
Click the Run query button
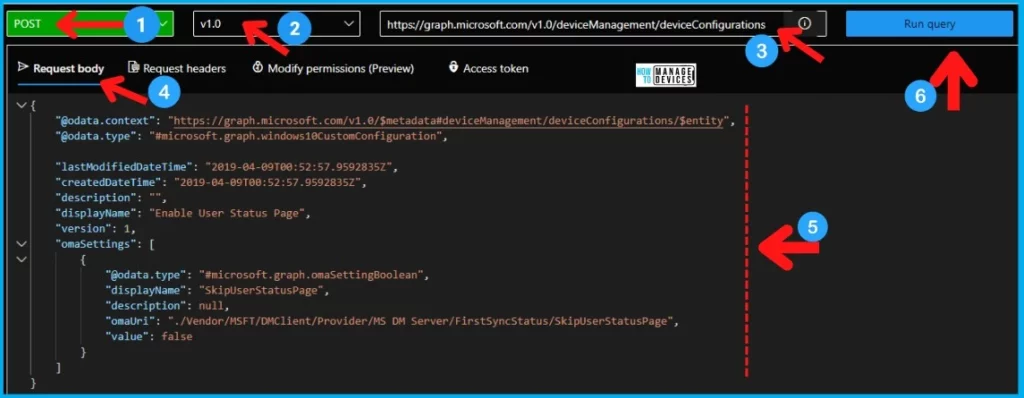[x=929, y=24]
